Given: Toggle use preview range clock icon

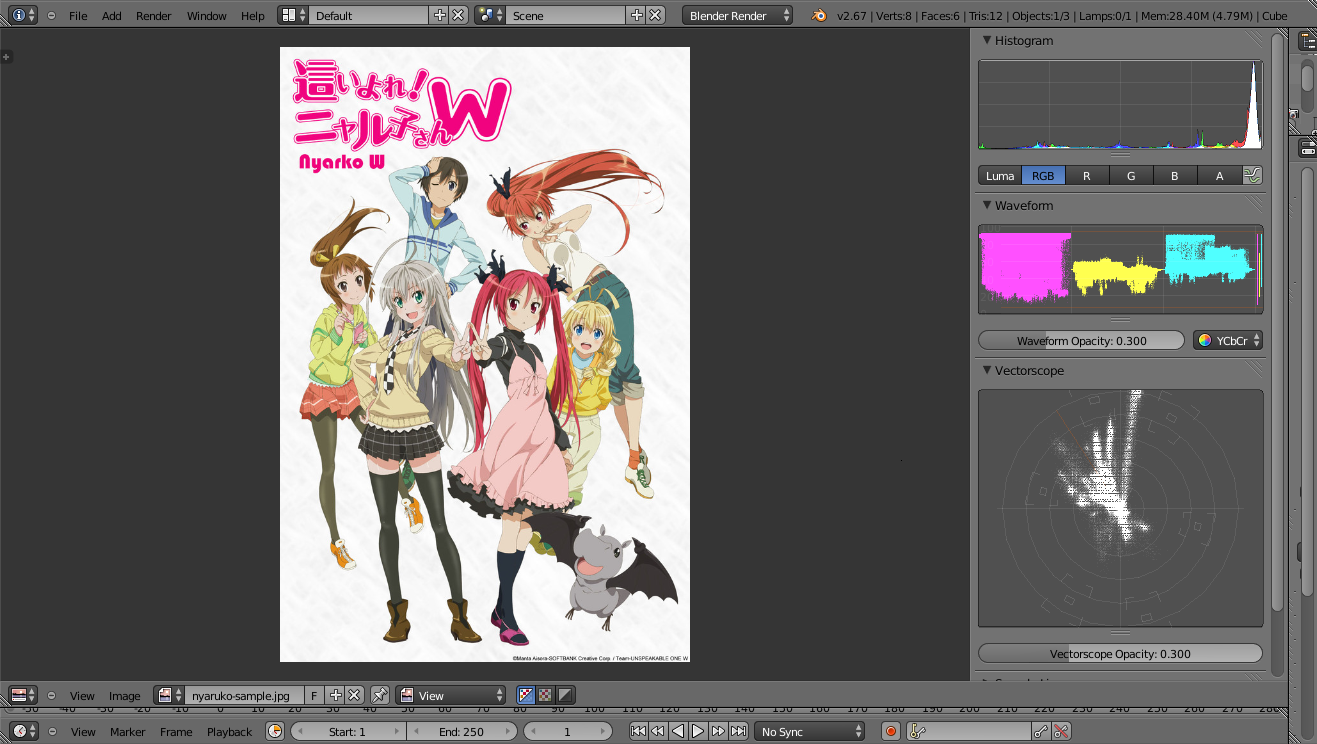Looking at the screenshot, I should click(x=275, y=731).
